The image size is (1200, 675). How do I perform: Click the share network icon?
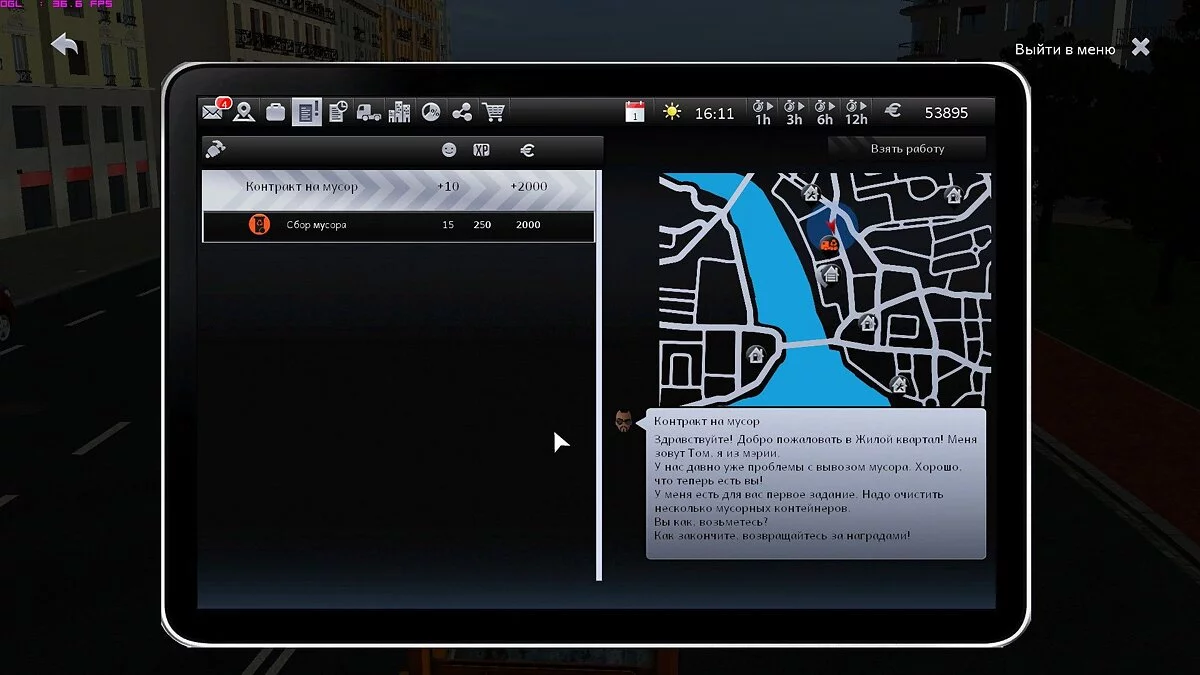point(462,112)
